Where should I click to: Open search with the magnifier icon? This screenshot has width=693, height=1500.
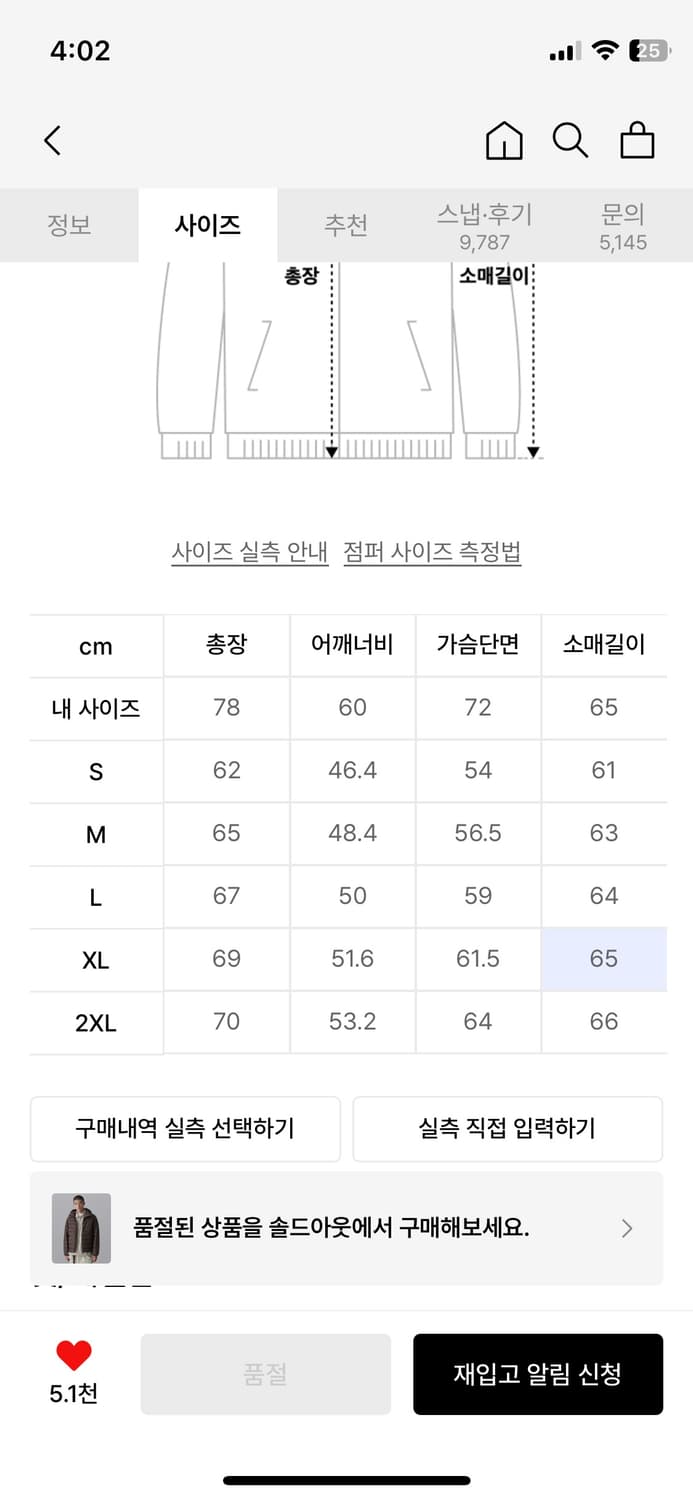pos(570,140)
